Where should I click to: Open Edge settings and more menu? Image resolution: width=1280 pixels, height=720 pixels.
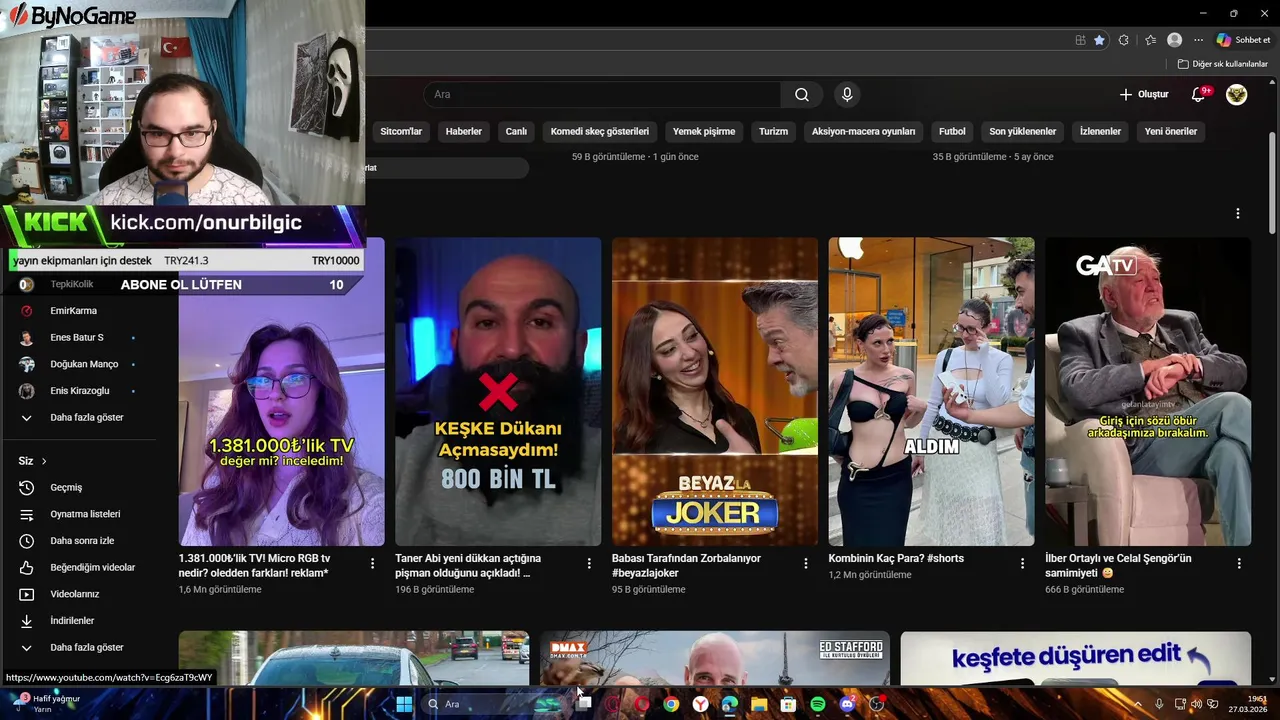pos(1198,40)
